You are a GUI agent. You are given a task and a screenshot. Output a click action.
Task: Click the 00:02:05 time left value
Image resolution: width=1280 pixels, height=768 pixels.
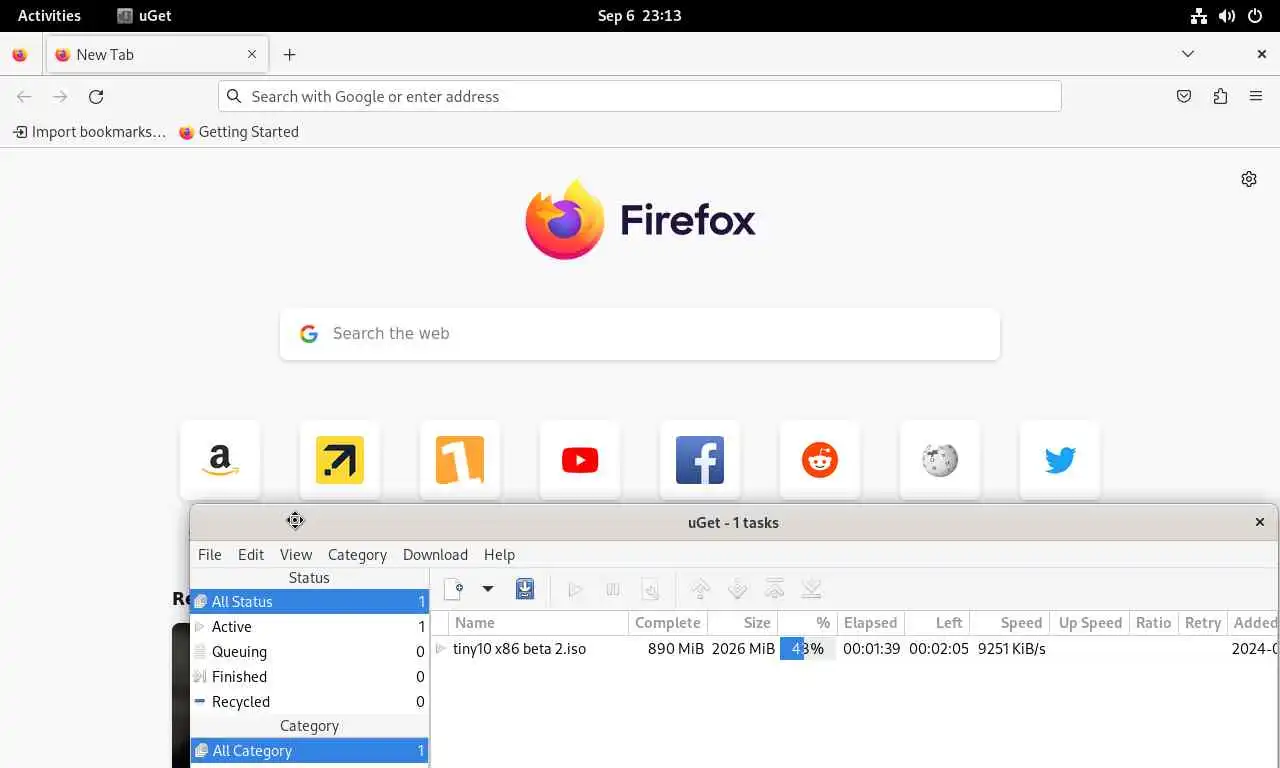point(939,649)
